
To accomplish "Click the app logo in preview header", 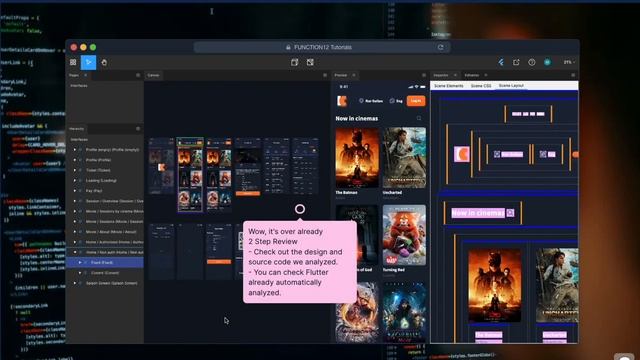I will point(342,101).
